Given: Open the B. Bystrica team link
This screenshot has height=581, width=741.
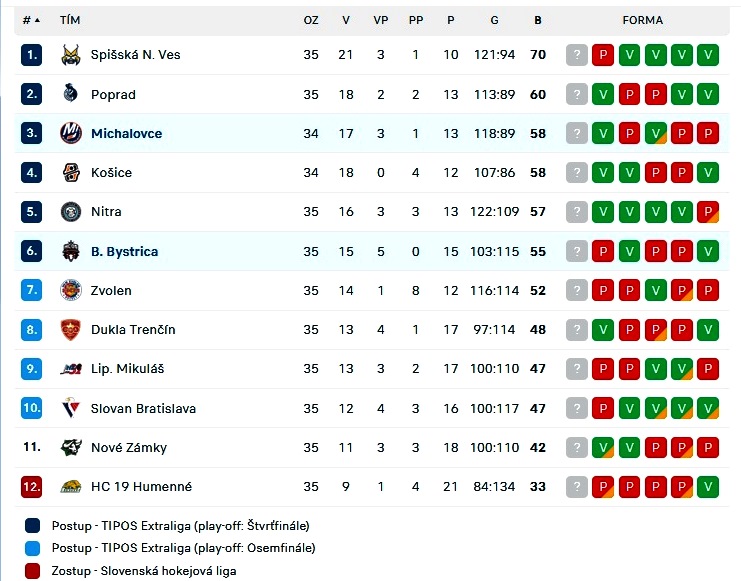Looking at the screenshot, I should tap(124, 251).
